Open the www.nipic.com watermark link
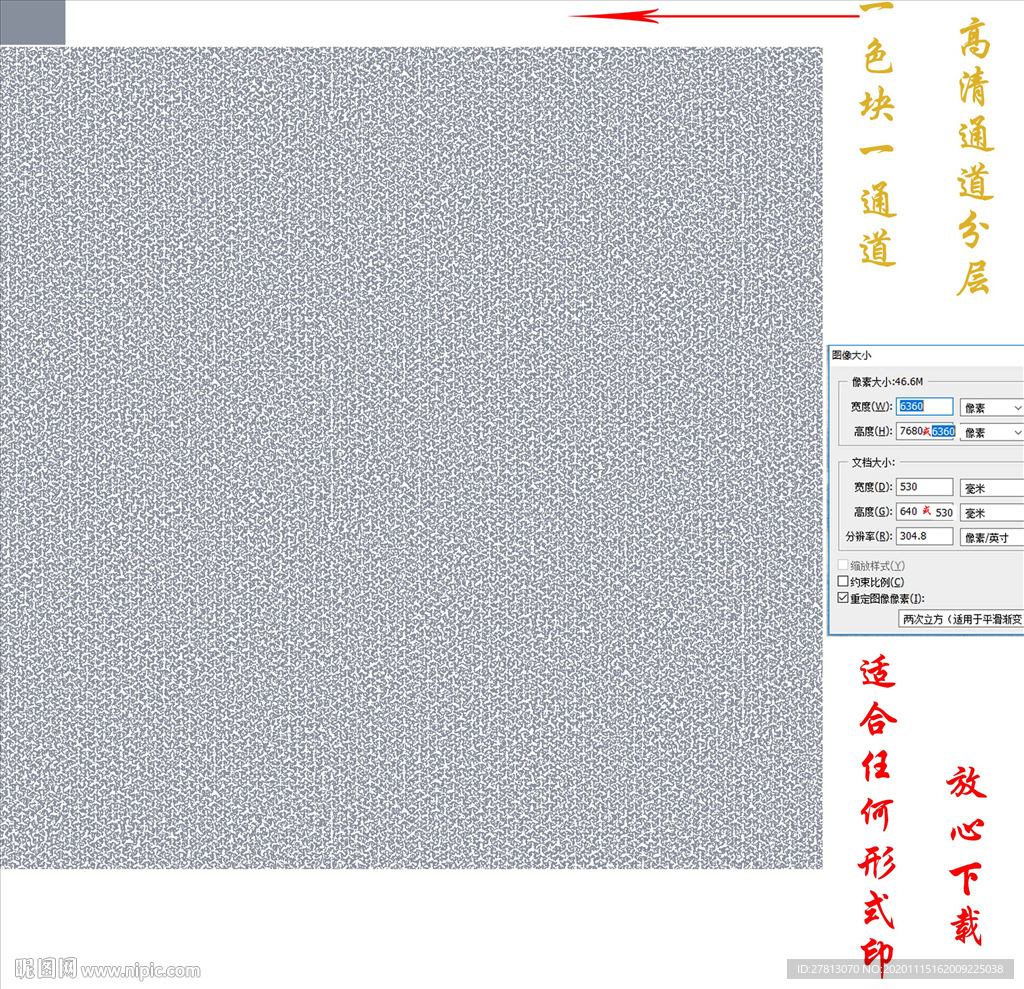Image resolution: width=1024 pixels, height=989 pixels. (x=140, y=971)
